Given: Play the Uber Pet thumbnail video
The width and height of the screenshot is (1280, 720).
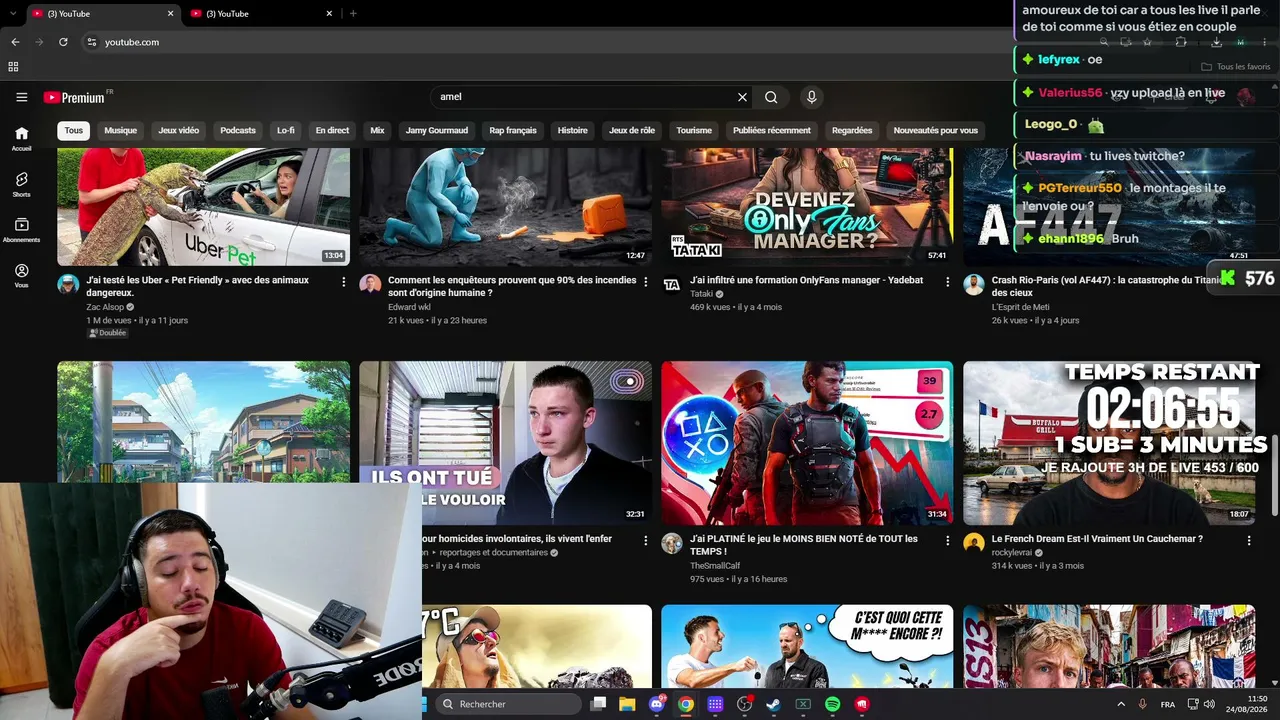Looking at the screenshot, I should [204, 207].
